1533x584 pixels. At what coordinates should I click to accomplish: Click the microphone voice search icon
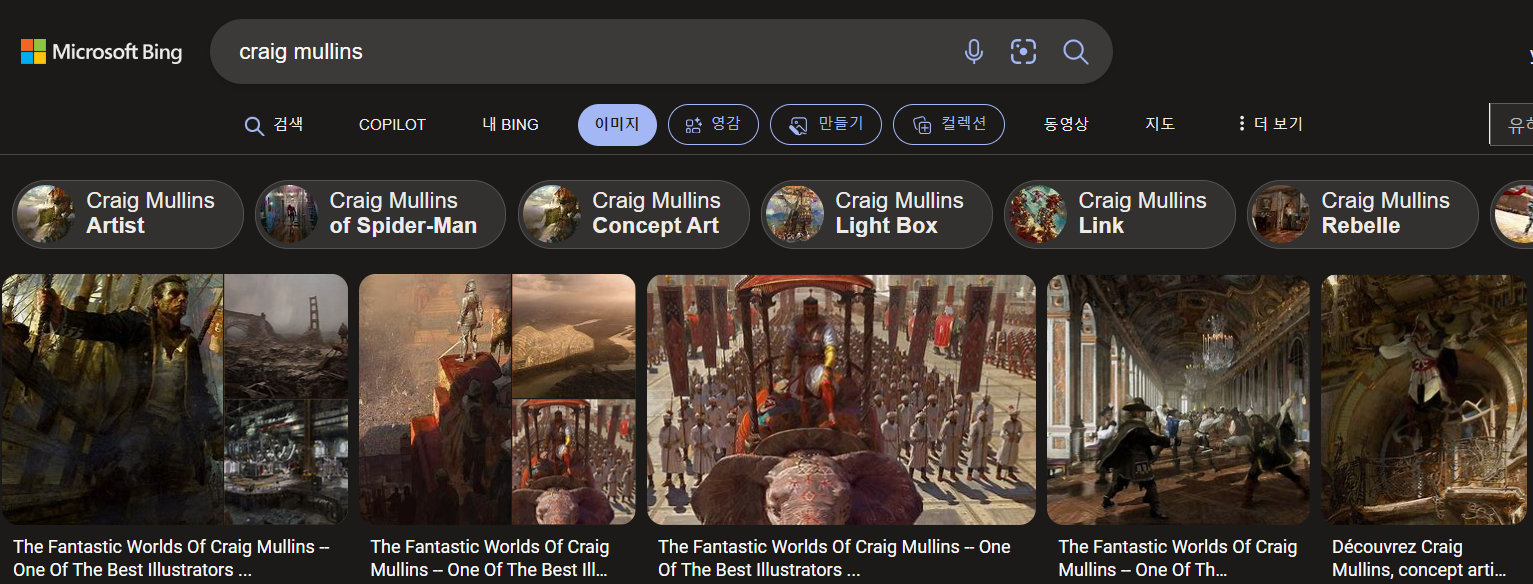[973, 52]
